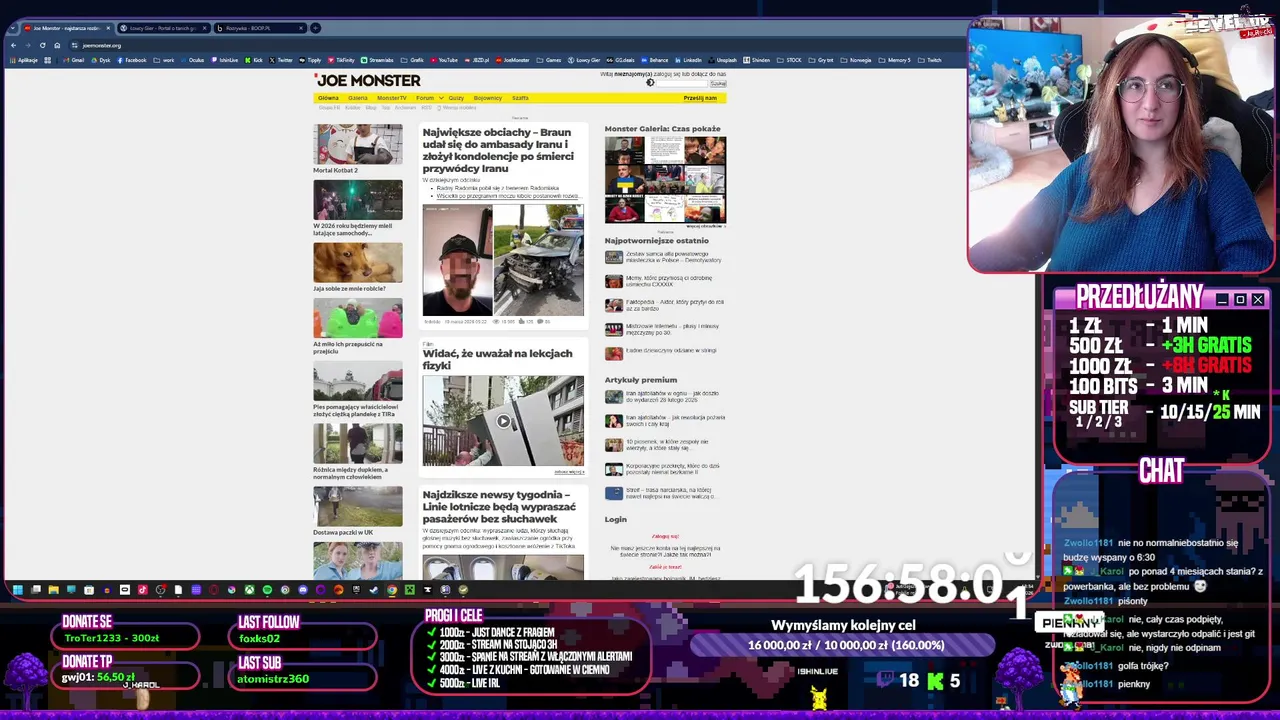Screen dimensions: 1280x720
Task: Open the Iran ajatollahów w ogniu premium article
Action: point(665,396)
